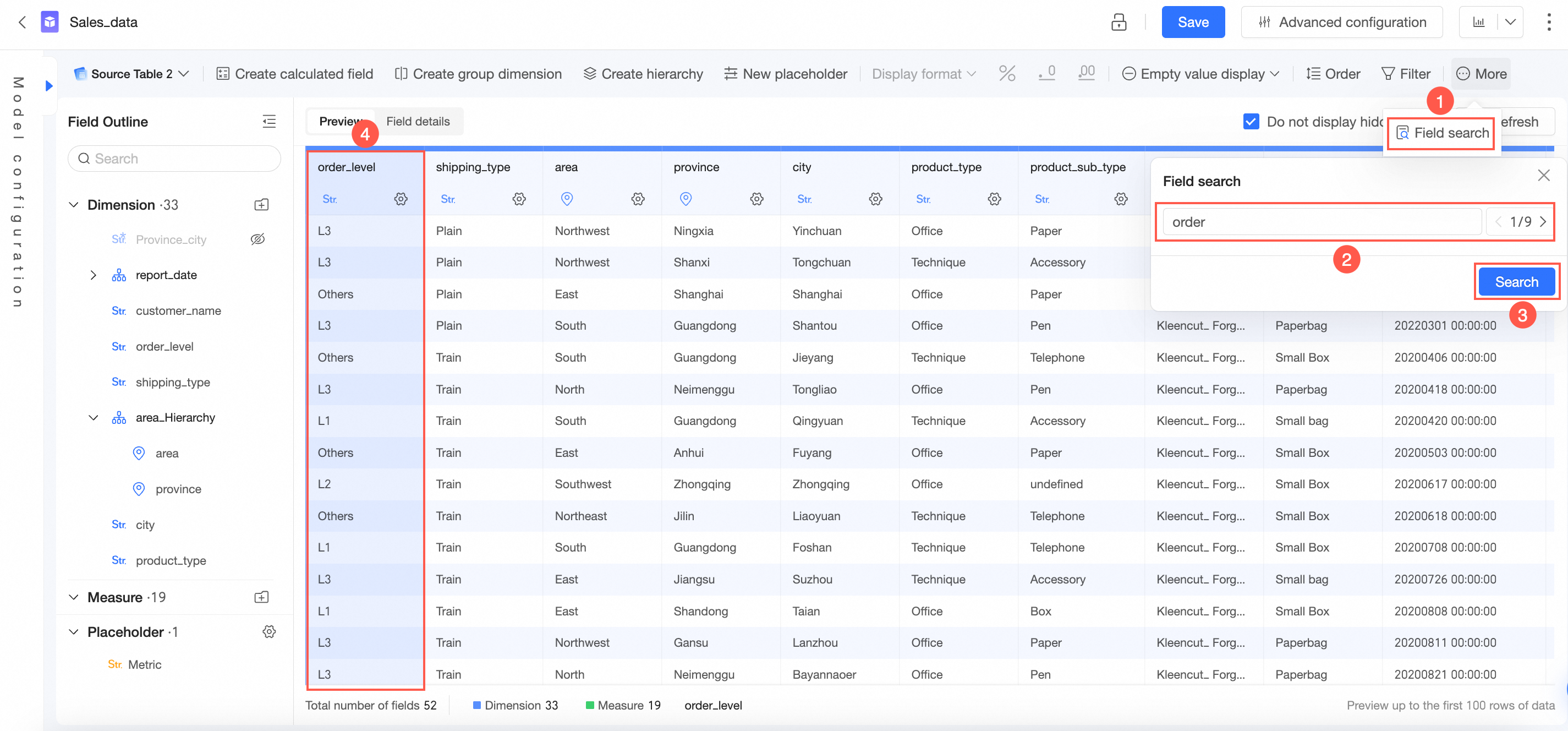Click the blue Search button
The height and width of the screenshot is (731, 1568).
pos(1516,281)
